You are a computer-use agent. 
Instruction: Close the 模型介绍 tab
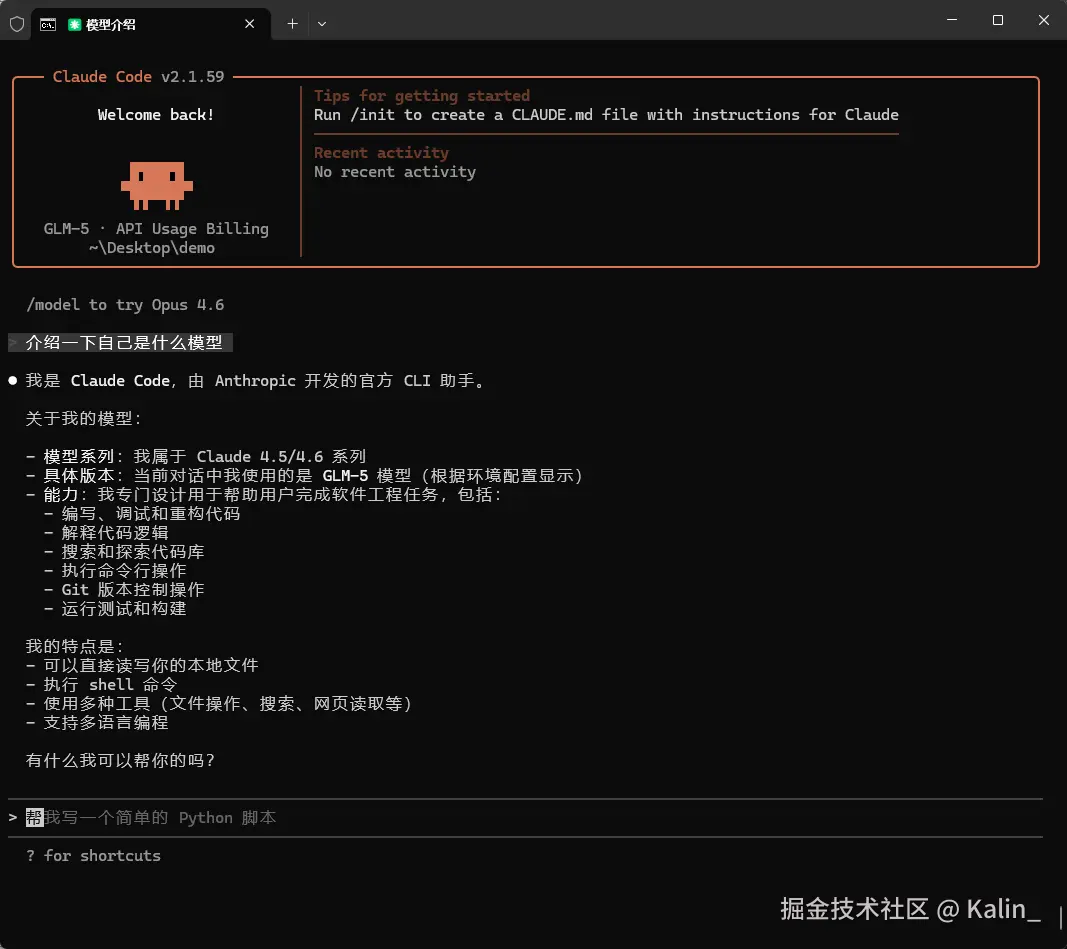[250, 24]
